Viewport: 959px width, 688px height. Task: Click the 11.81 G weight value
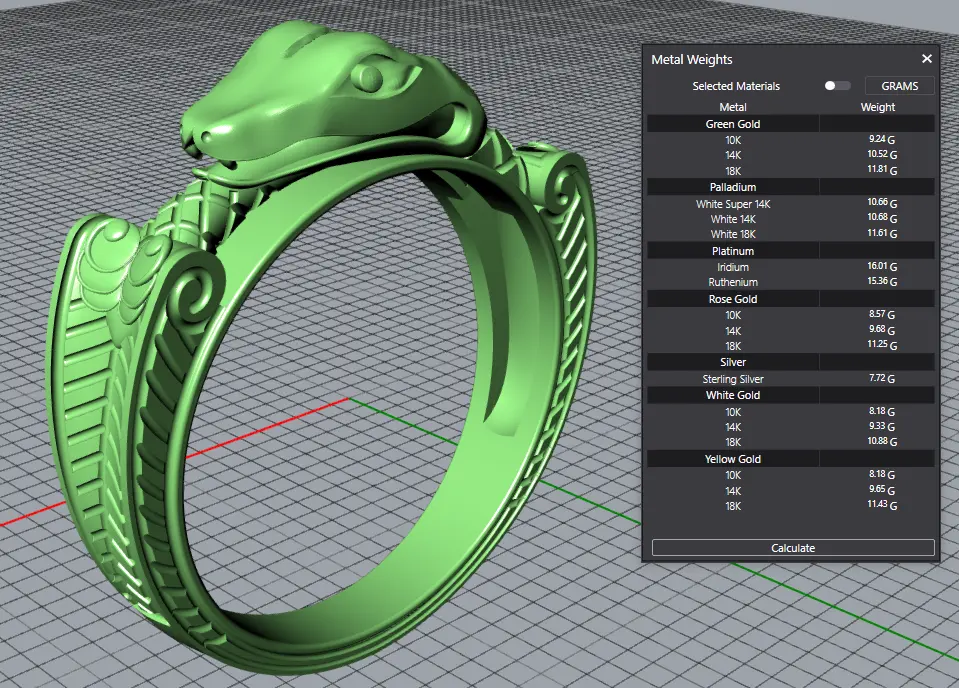point(882,169)
